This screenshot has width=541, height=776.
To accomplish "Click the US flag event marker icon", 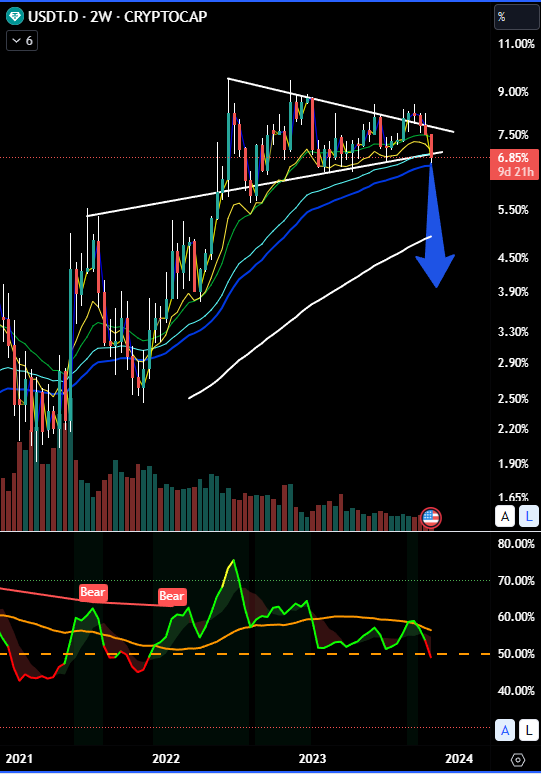I will 431,518.
